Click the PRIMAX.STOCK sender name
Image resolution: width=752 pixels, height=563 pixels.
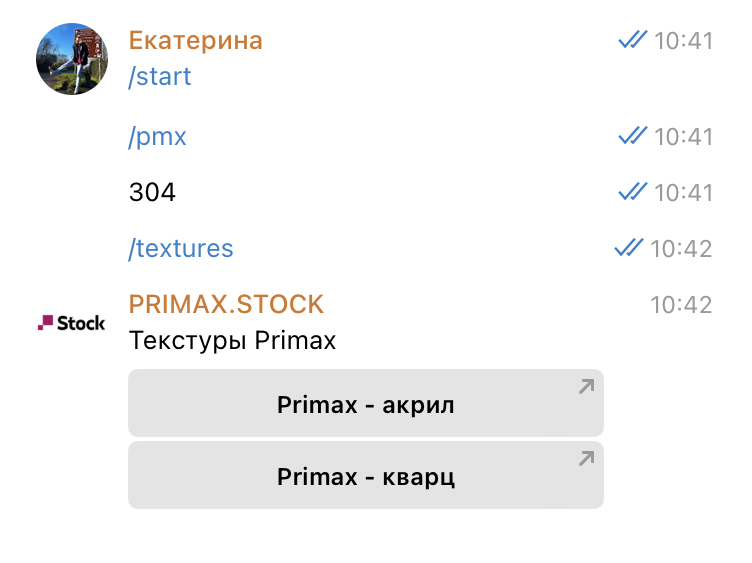[226, 304]
